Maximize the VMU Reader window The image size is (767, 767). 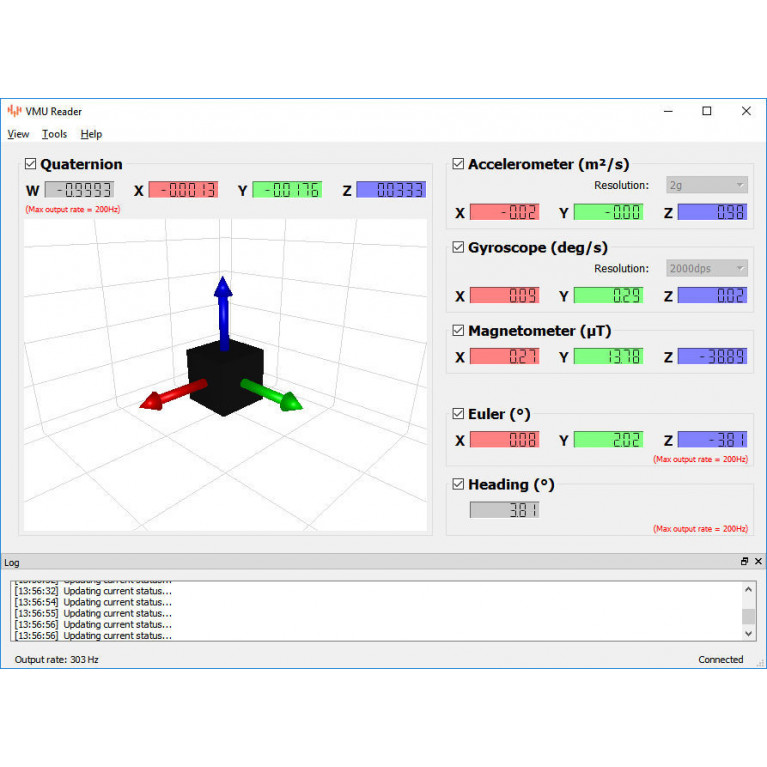pyautogui.click(x=706, y=111)
